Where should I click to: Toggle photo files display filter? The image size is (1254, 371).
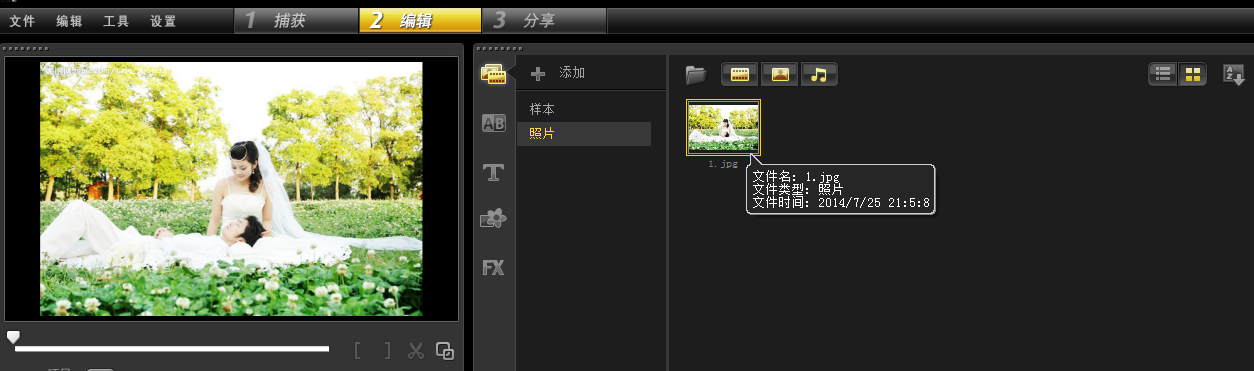point(779,74)
